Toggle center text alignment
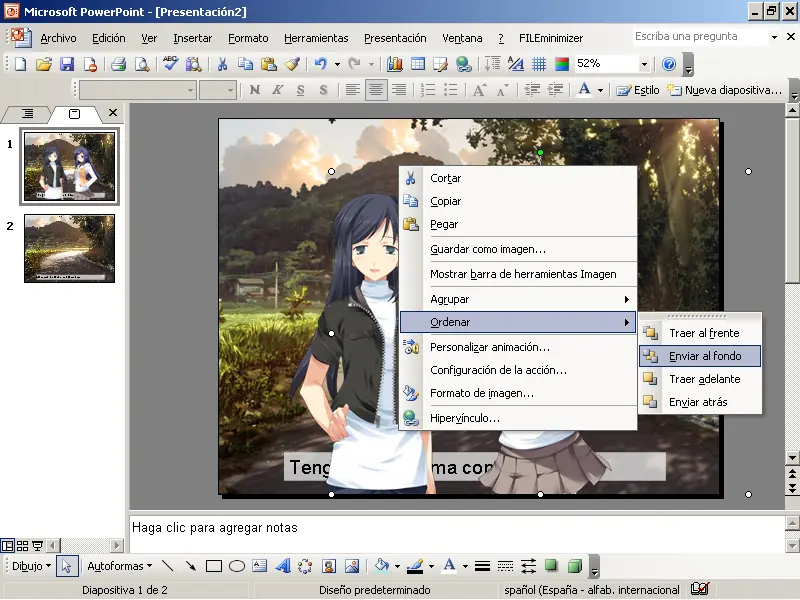 [376, 90]
